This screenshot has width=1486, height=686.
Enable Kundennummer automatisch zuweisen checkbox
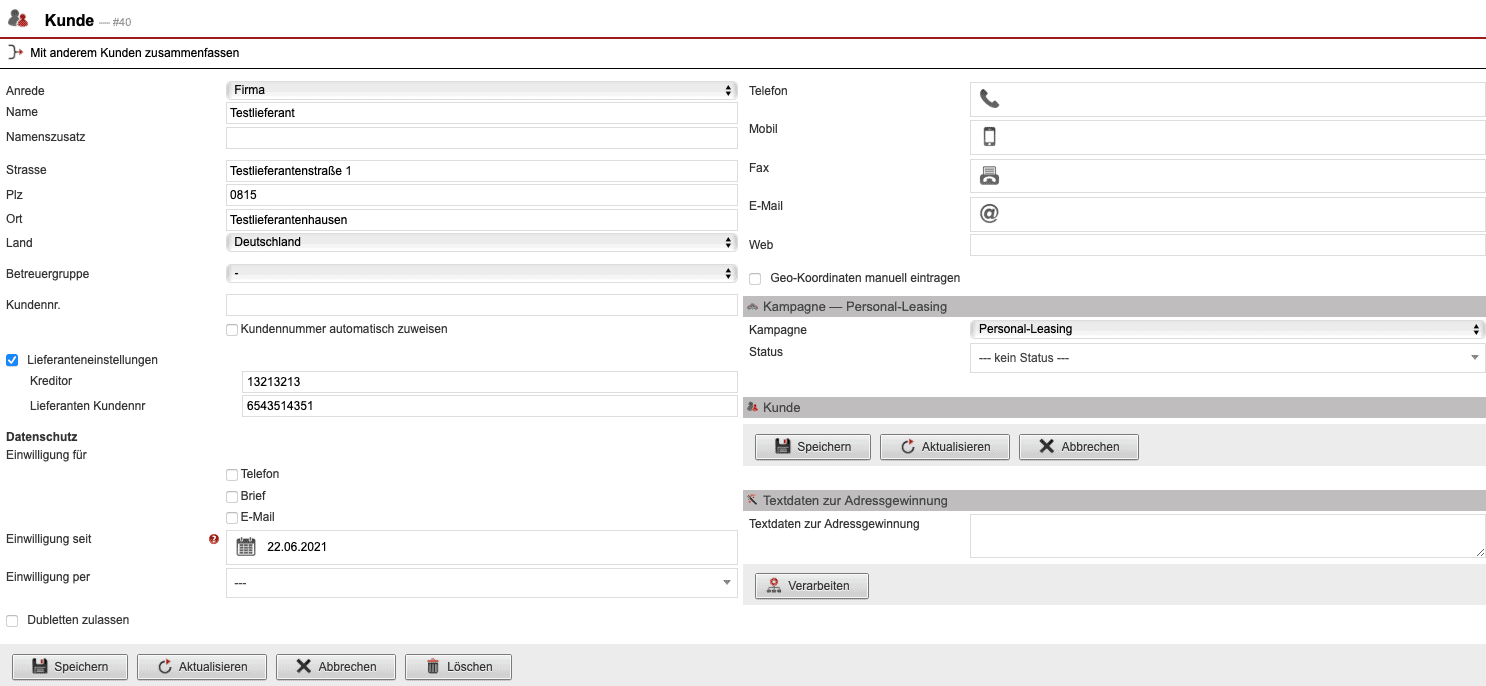(x=232, y=329)
